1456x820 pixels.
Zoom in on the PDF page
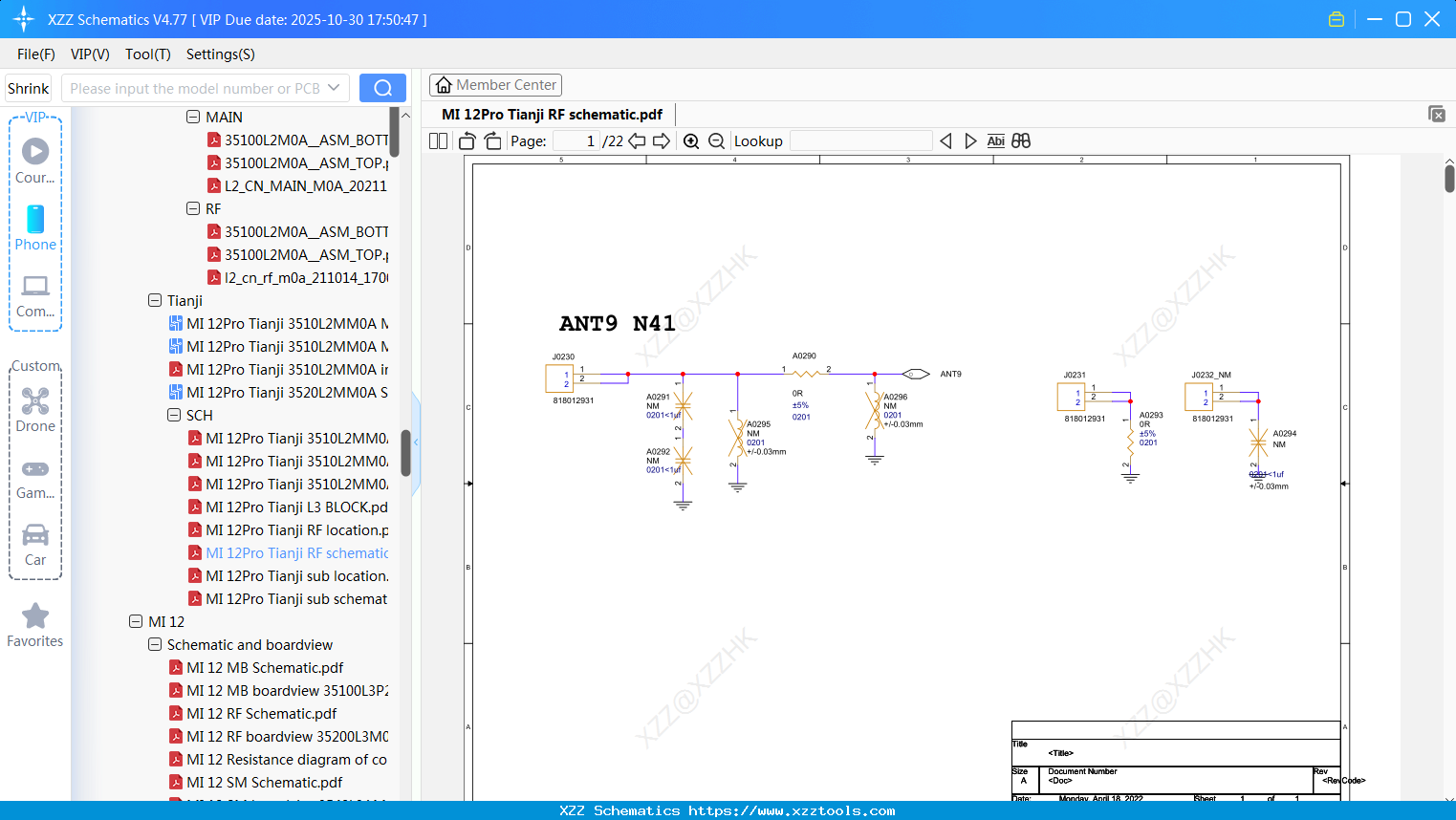tap(691, 140)
